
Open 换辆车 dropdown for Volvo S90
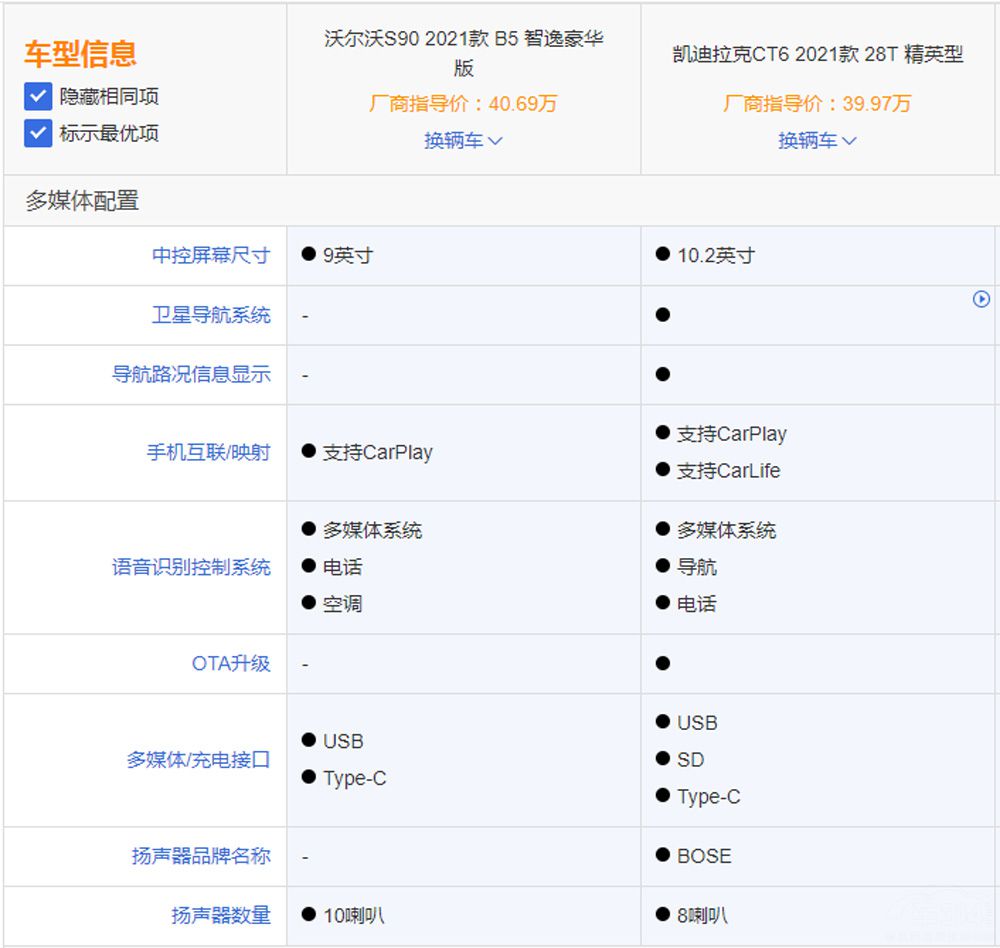(463, 141)
